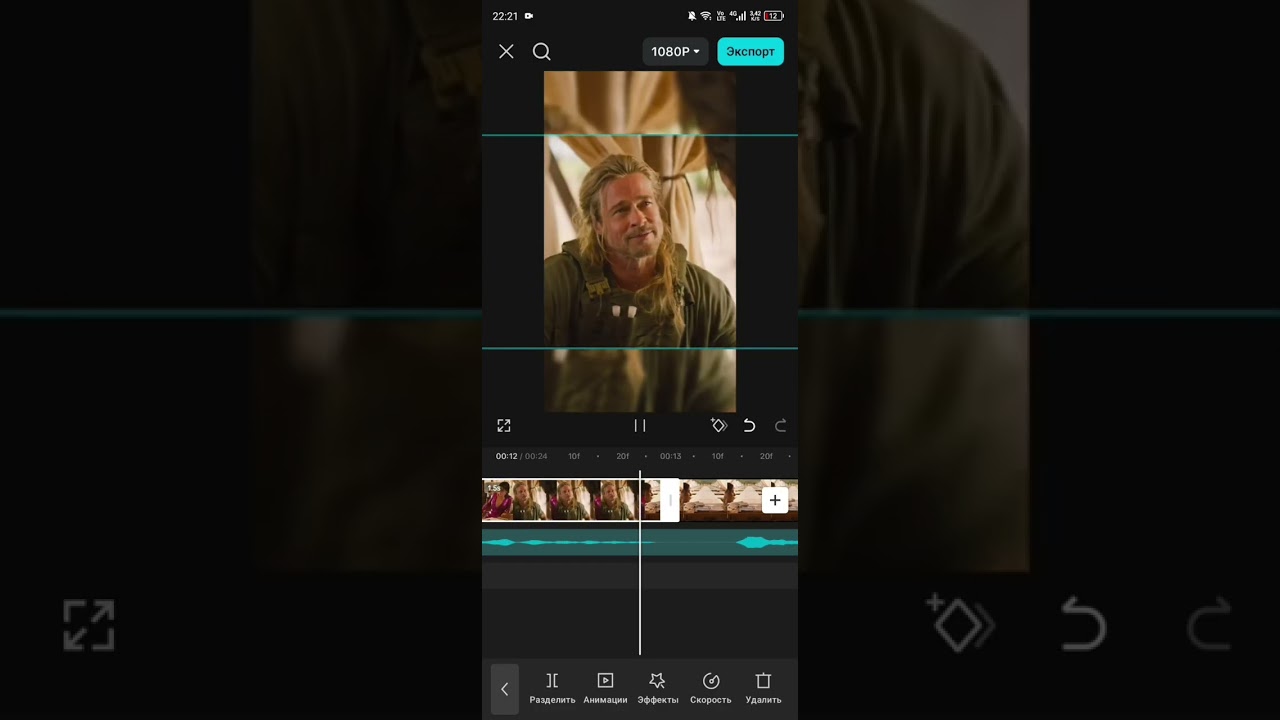Tap the Wi-Fi icon in status bar
Image resolution: width=1280 pixels, height=720 pixels.
click(x=706, y=16)
